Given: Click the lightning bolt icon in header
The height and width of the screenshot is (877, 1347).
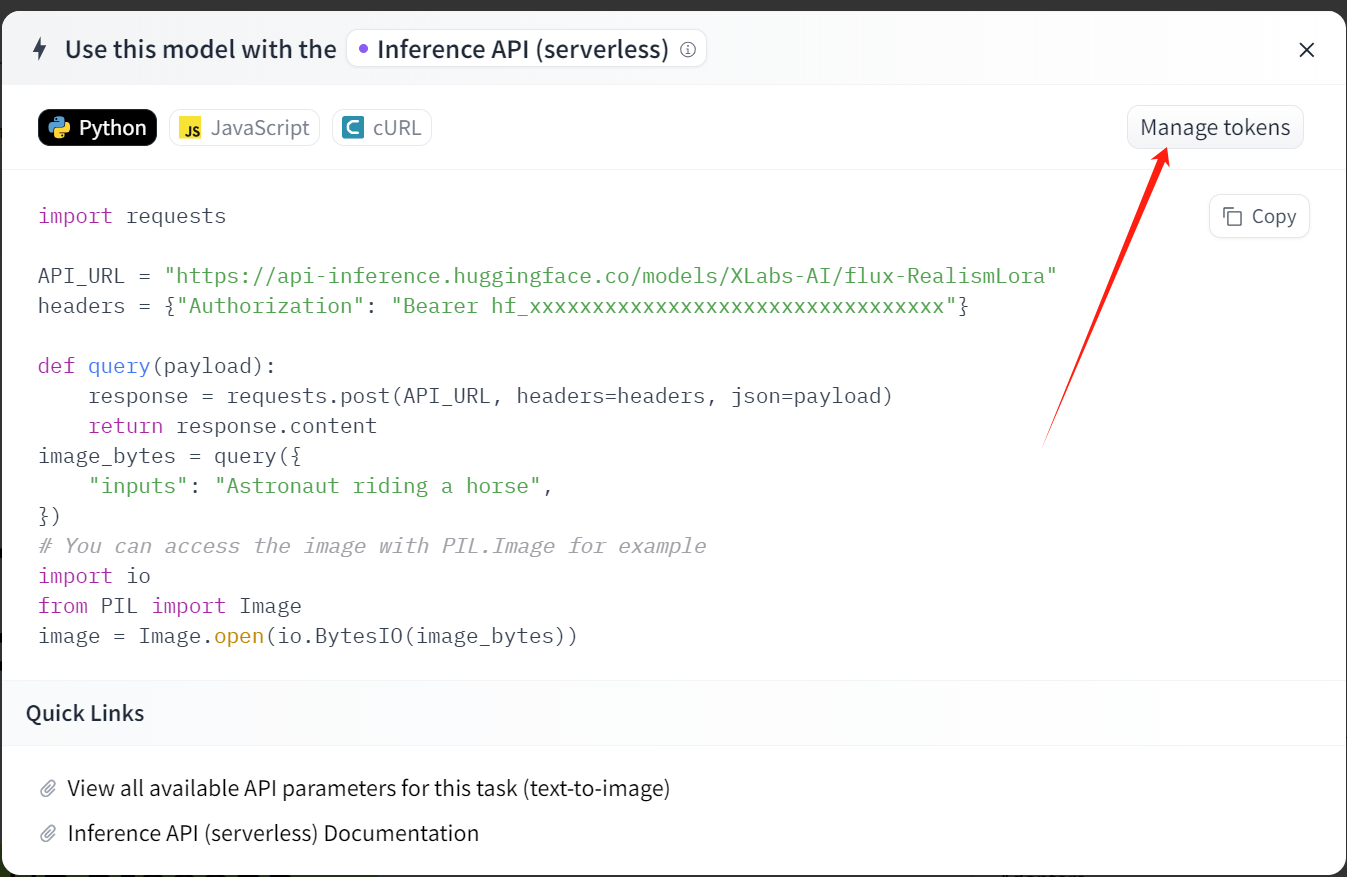Looking at the screenshot, I should pos(40,49).
